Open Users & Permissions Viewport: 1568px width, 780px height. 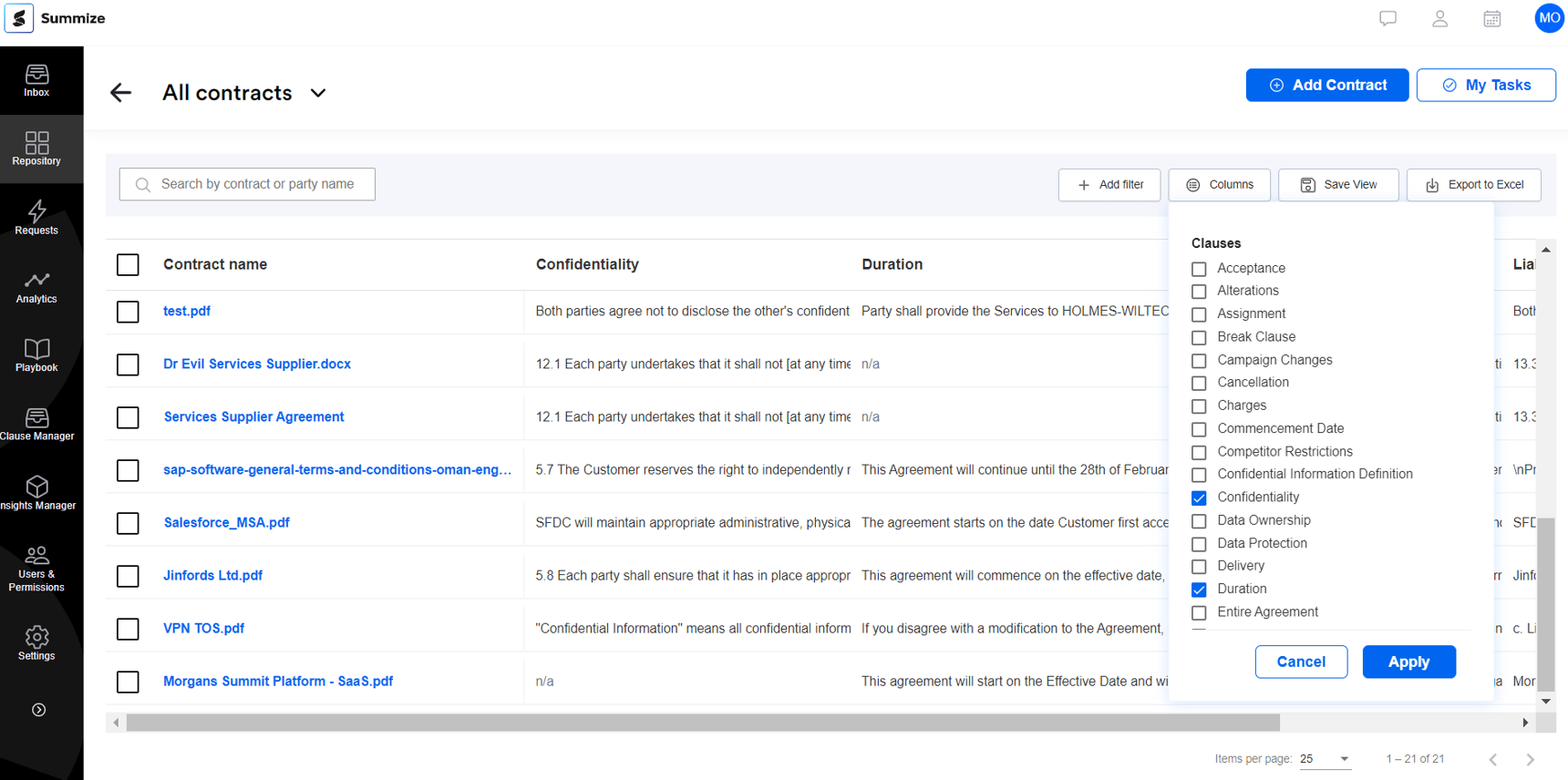(x=37, y=569)
